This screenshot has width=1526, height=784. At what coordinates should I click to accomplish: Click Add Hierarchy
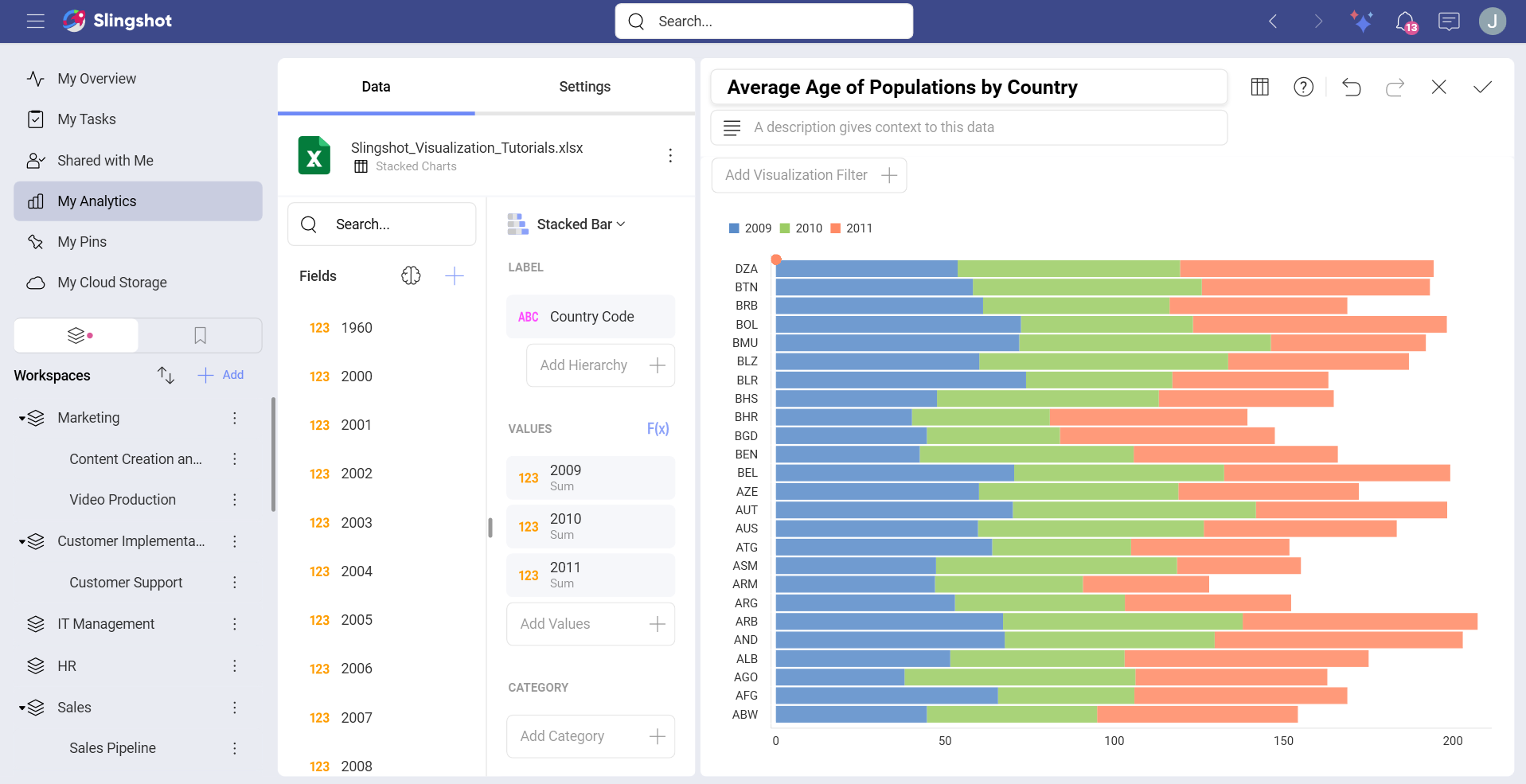click(x=600, y=365)
